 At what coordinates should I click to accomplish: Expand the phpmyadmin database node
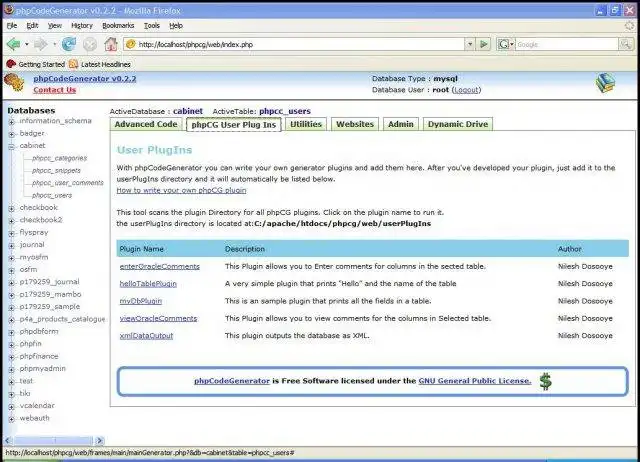click(11, 369)
